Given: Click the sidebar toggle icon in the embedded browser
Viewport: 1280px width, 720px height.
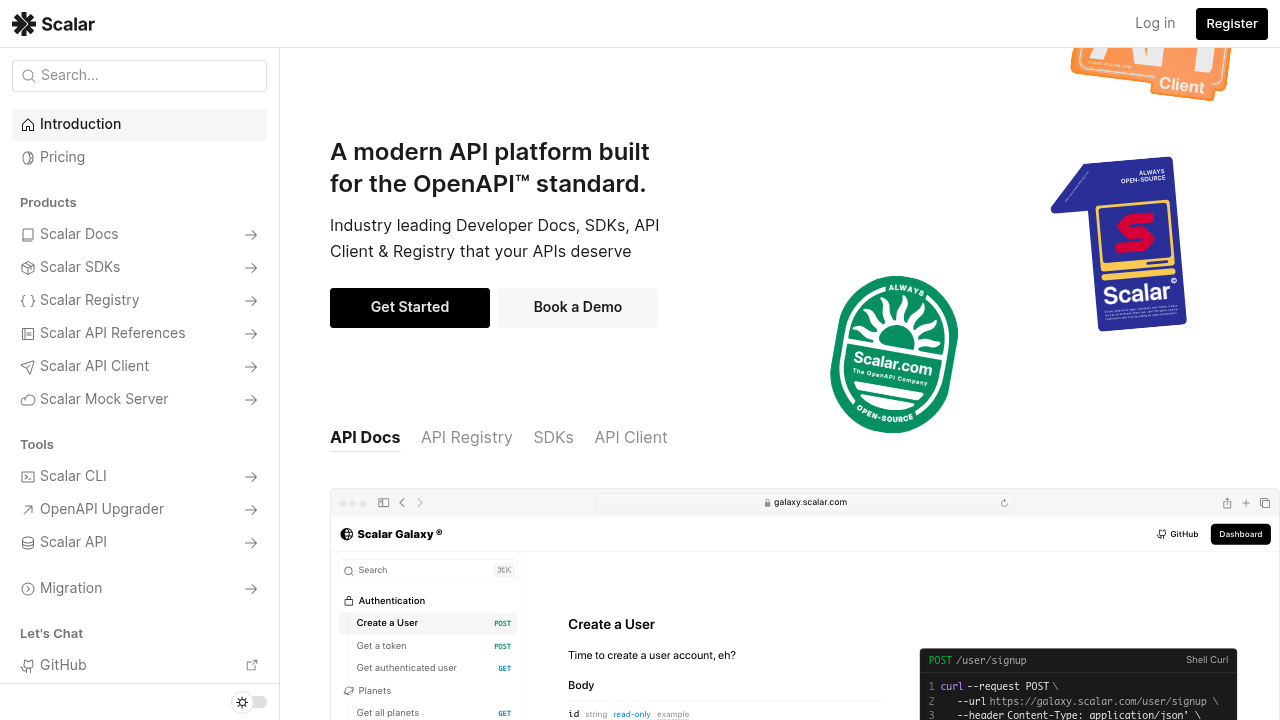Looking at the screenshot, I should point(383,503).
